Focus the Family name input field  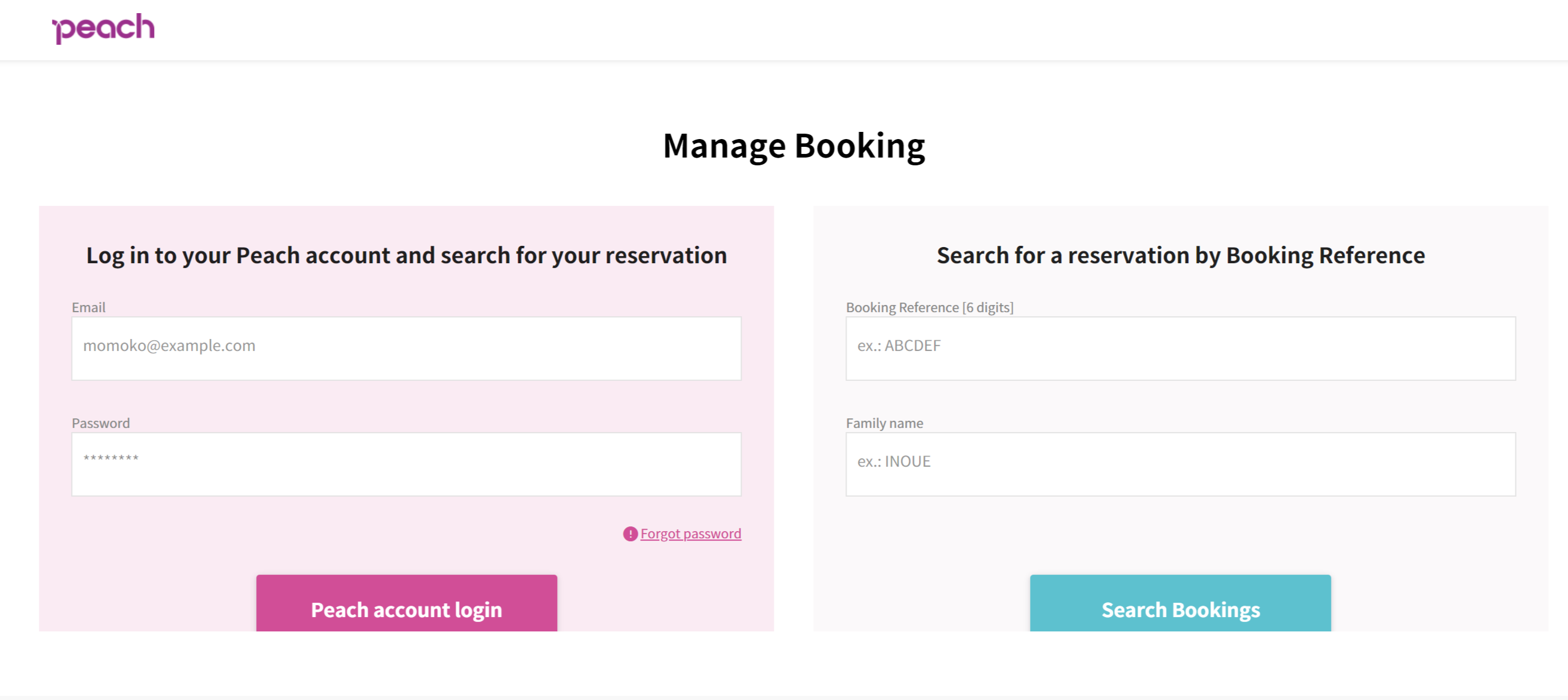(1180, 464)
